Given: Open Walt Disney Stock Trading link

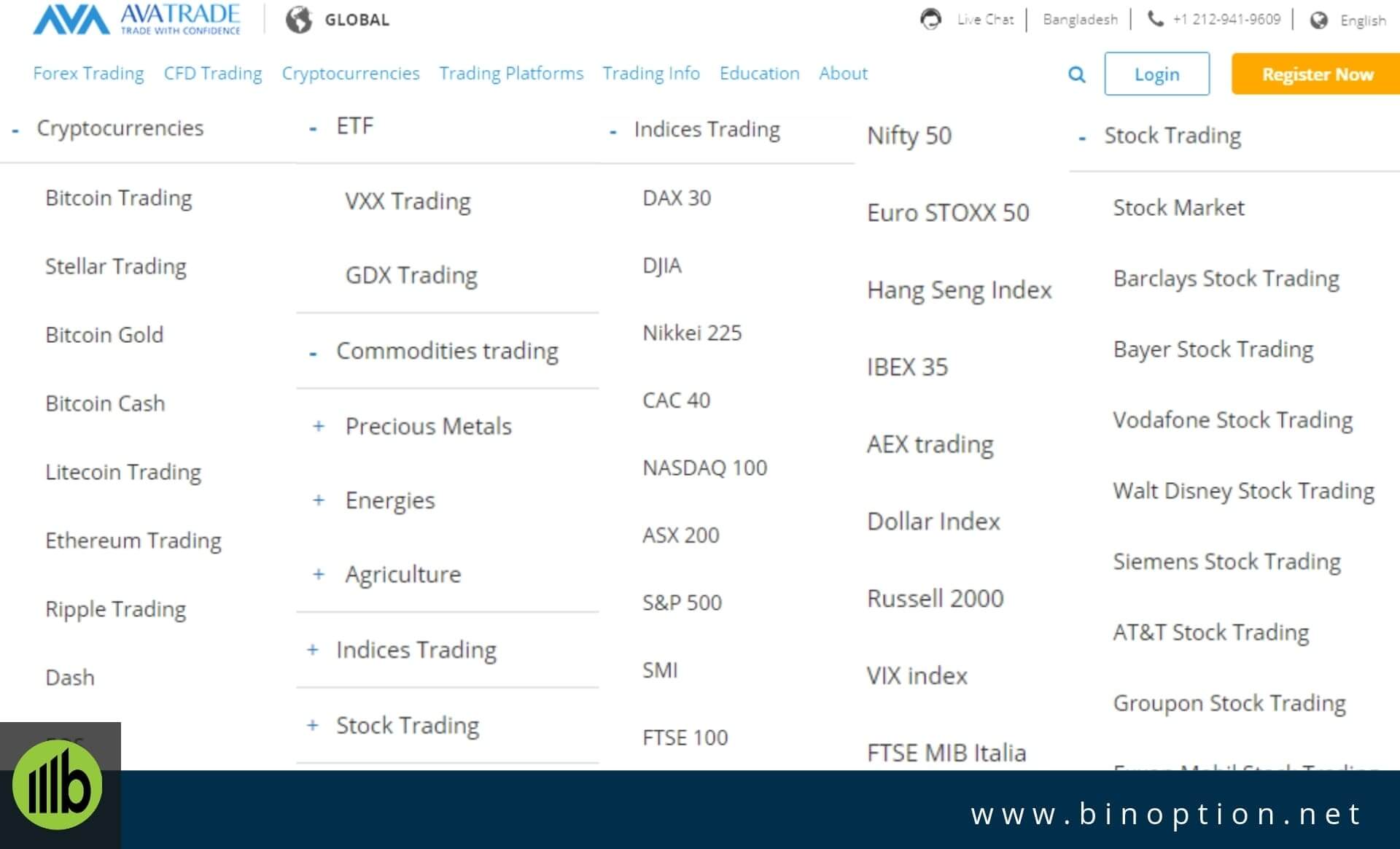Looking at the screenshot, I should tap(1243, 492).
